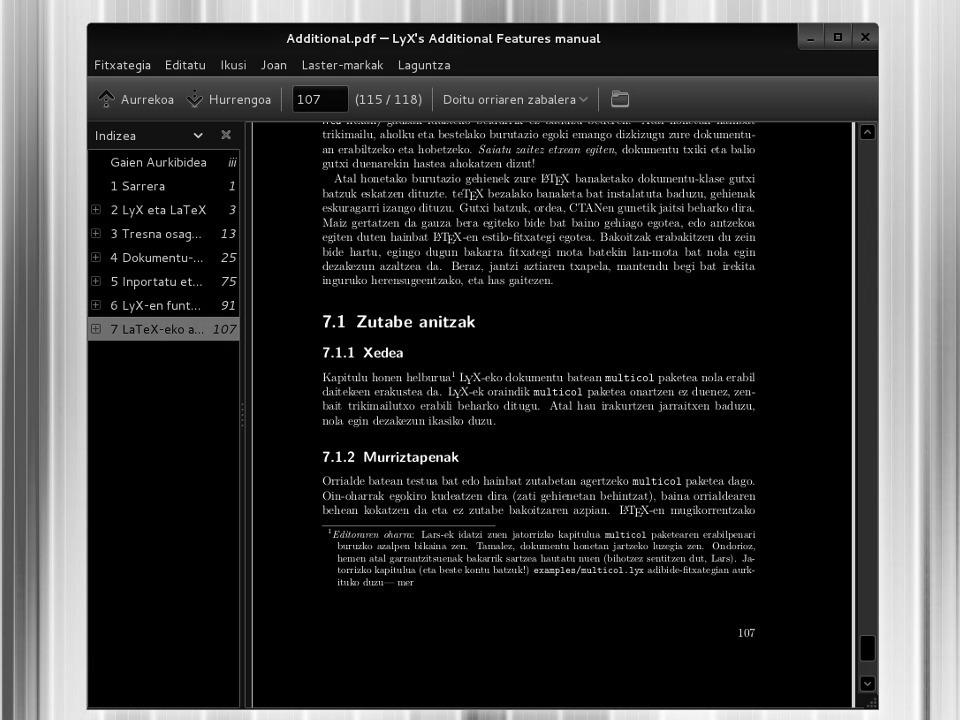Select 3 Tresna osag... index row
960x720 pixels.
163,234
